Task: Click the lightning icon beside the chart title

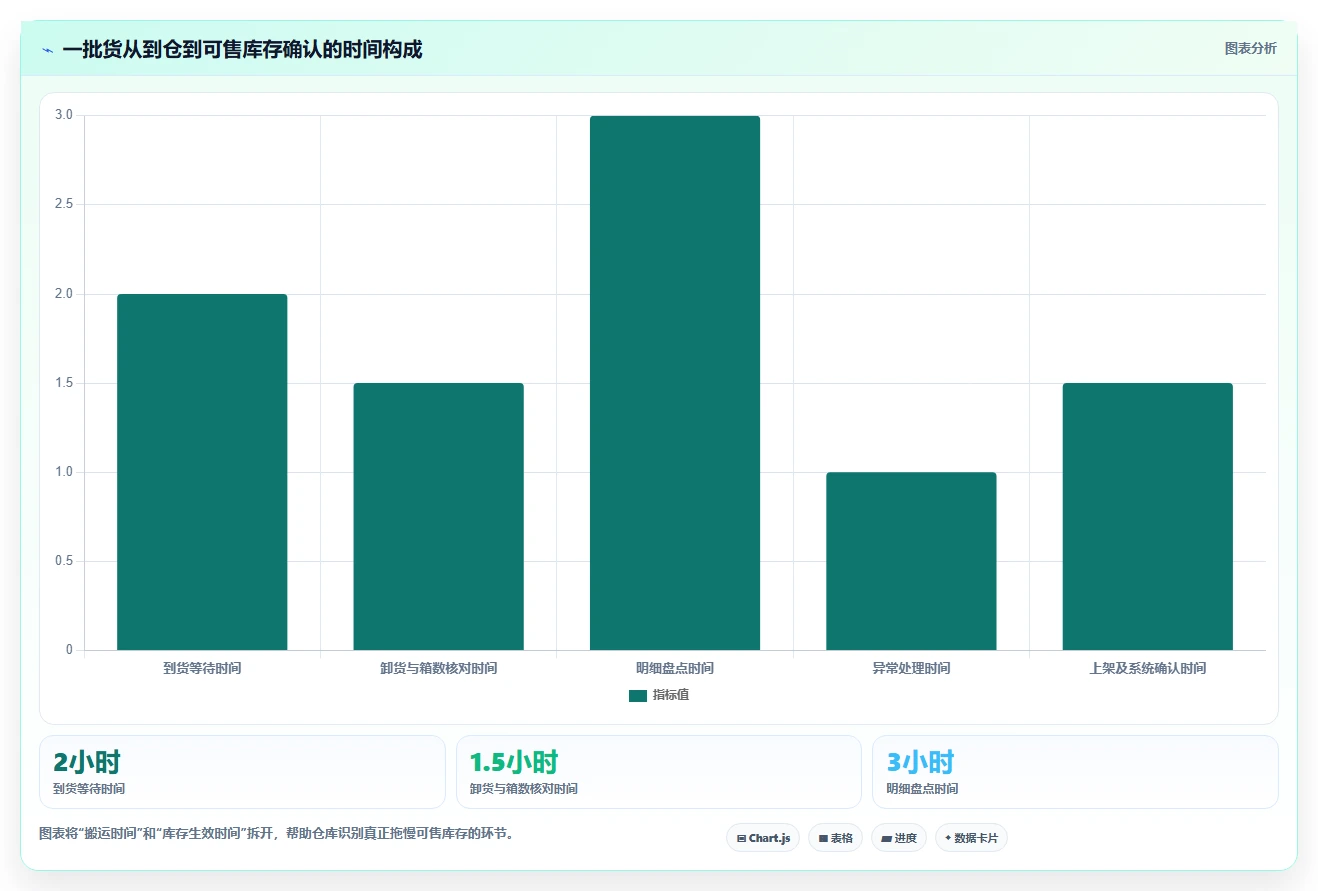Action: 47,49
